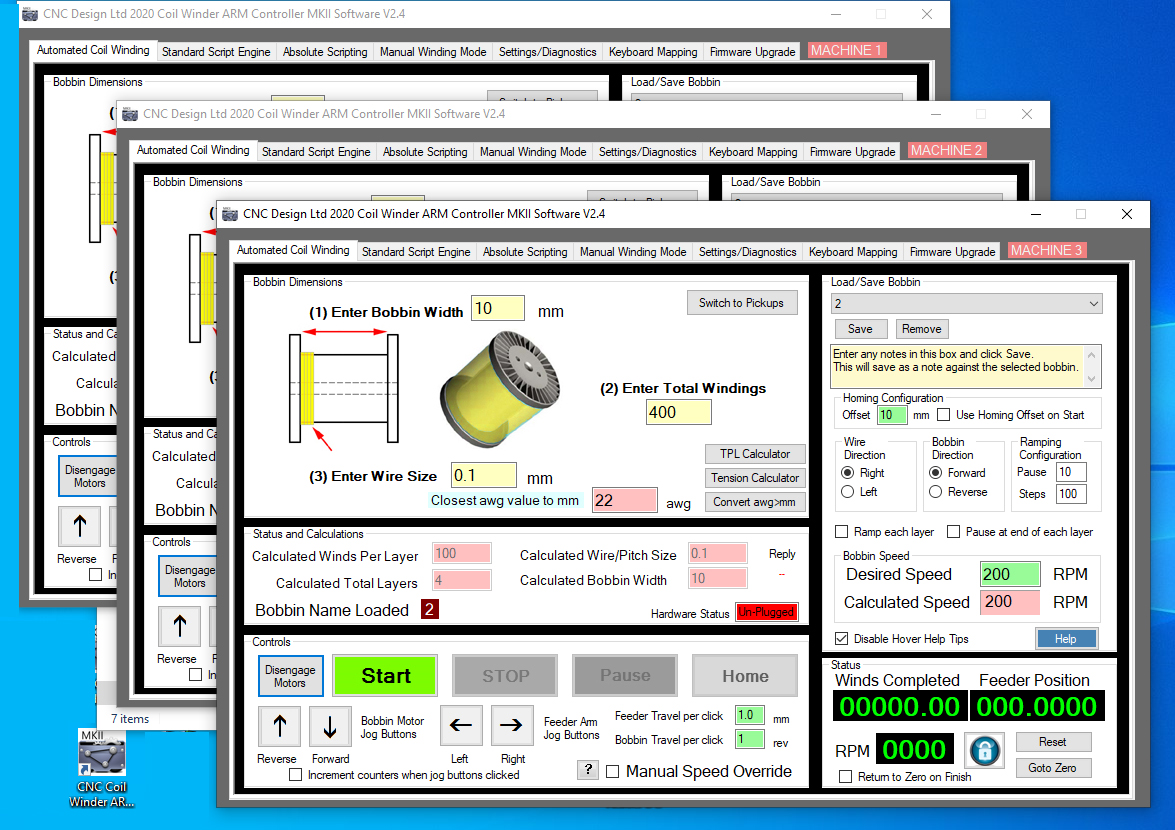The height and width of the screenshot is (830, 1175).
Task: Click the question mark help button
Action: point(588,769)
